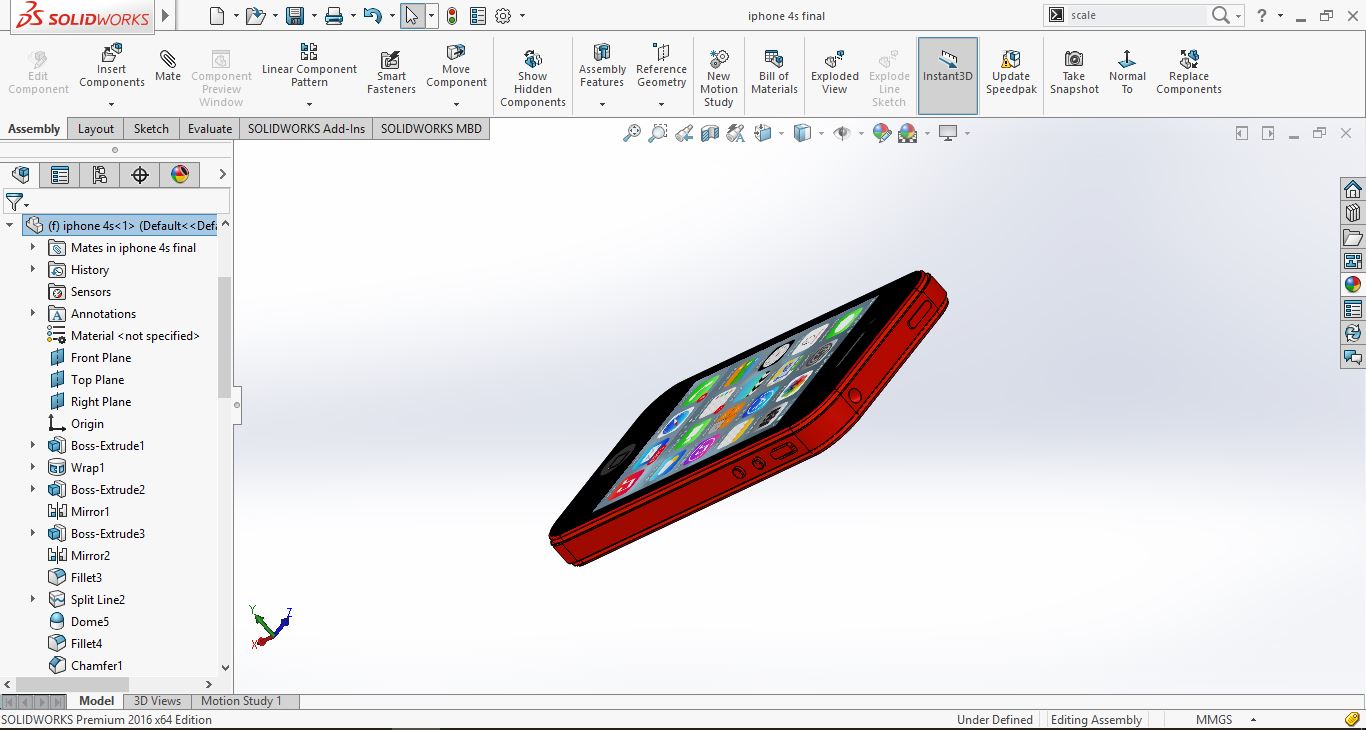This screenshot has width=1366, height=730.
Task: Expand the History folder
Action: pyautogui.click(x=33, y=269)
